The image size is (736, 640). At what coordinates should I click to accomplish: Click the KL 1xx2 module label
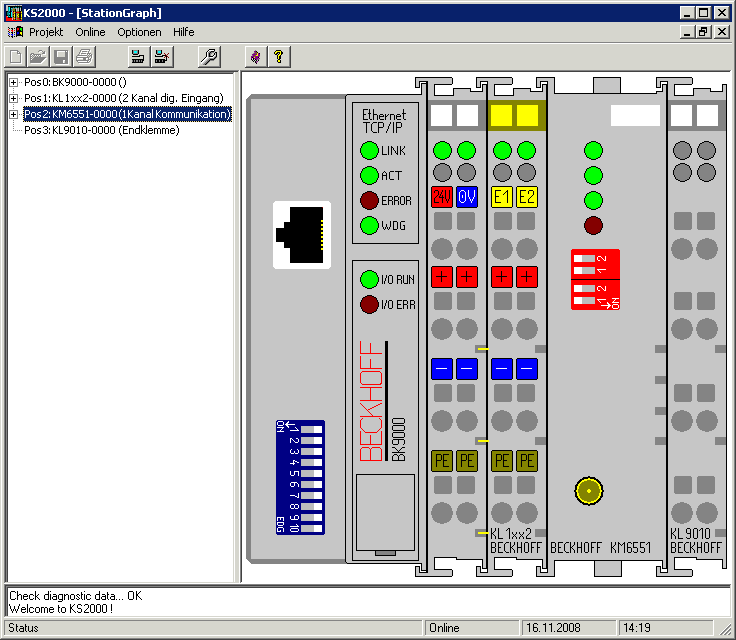tap(511, 533)
